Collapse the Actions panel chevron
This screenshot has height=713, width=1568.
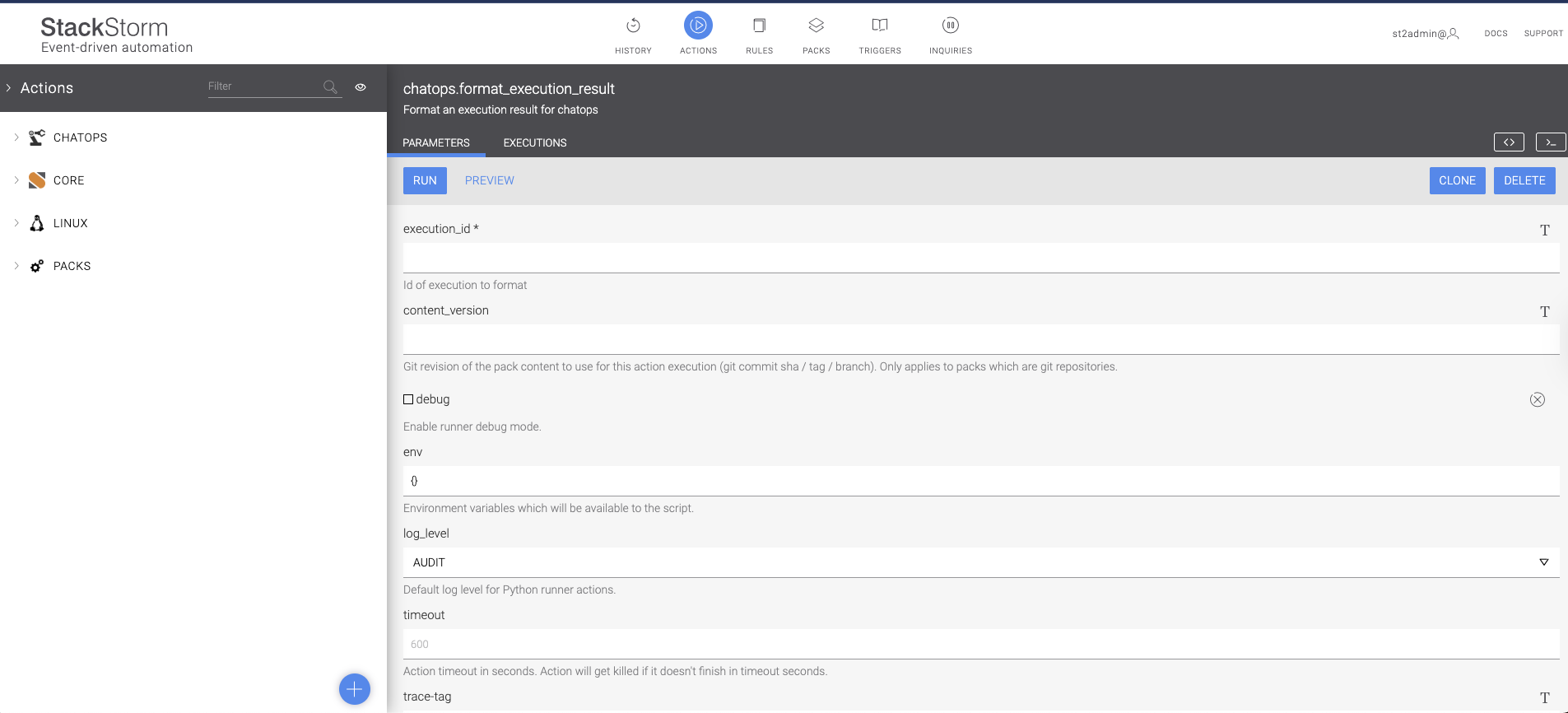[x=8, y=87]
